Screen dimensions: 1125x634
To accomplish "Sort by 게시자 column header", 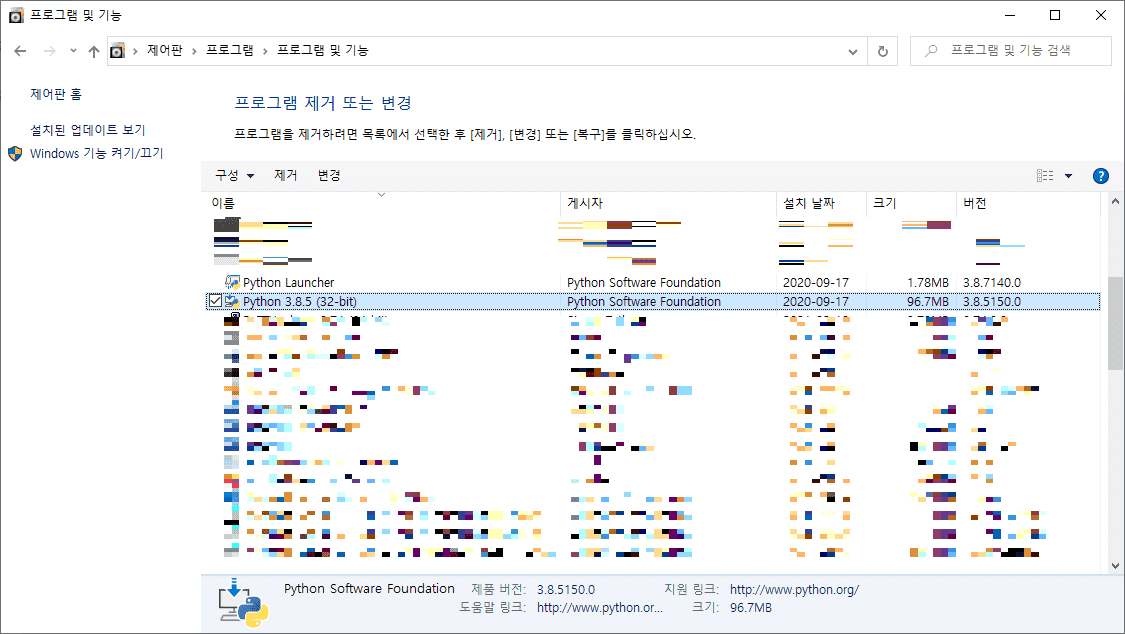I will coord(668,204).
